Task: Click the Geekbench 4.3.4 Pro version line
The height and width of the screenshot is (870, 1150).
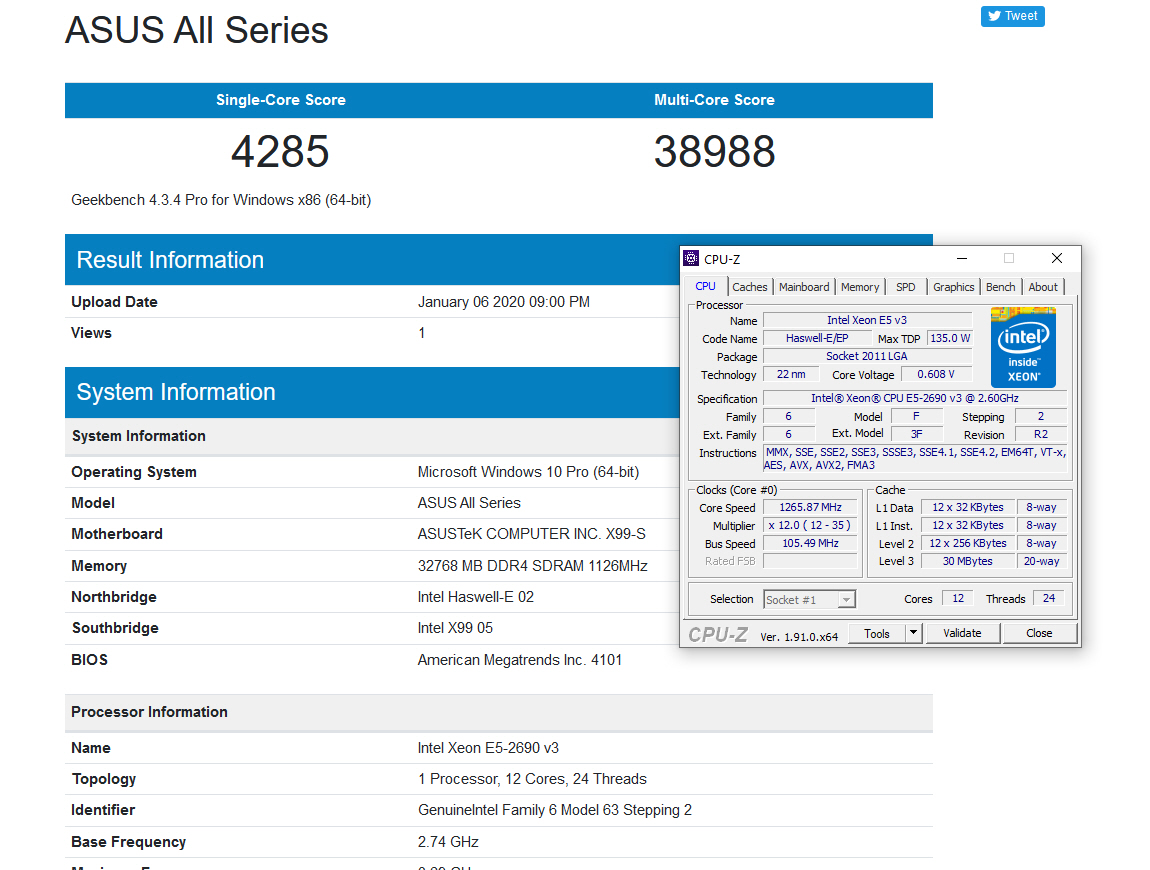Action: click(x=221, y=200)
